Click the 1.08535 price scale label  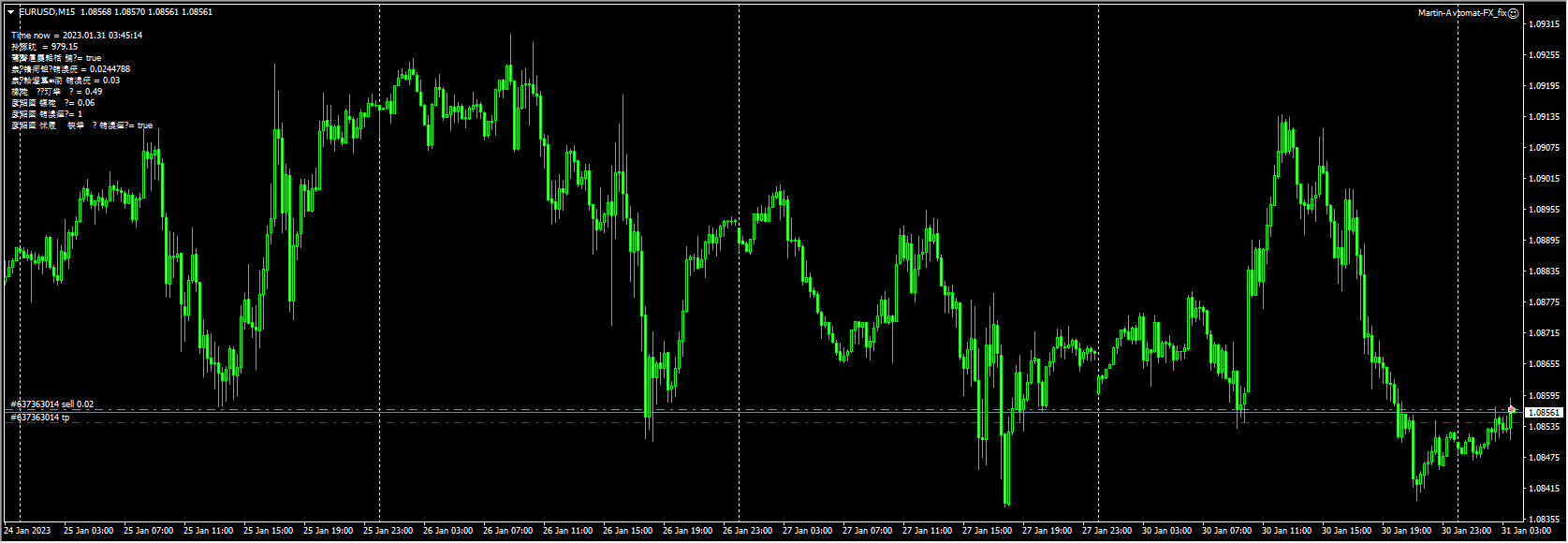click(1545, 427)
